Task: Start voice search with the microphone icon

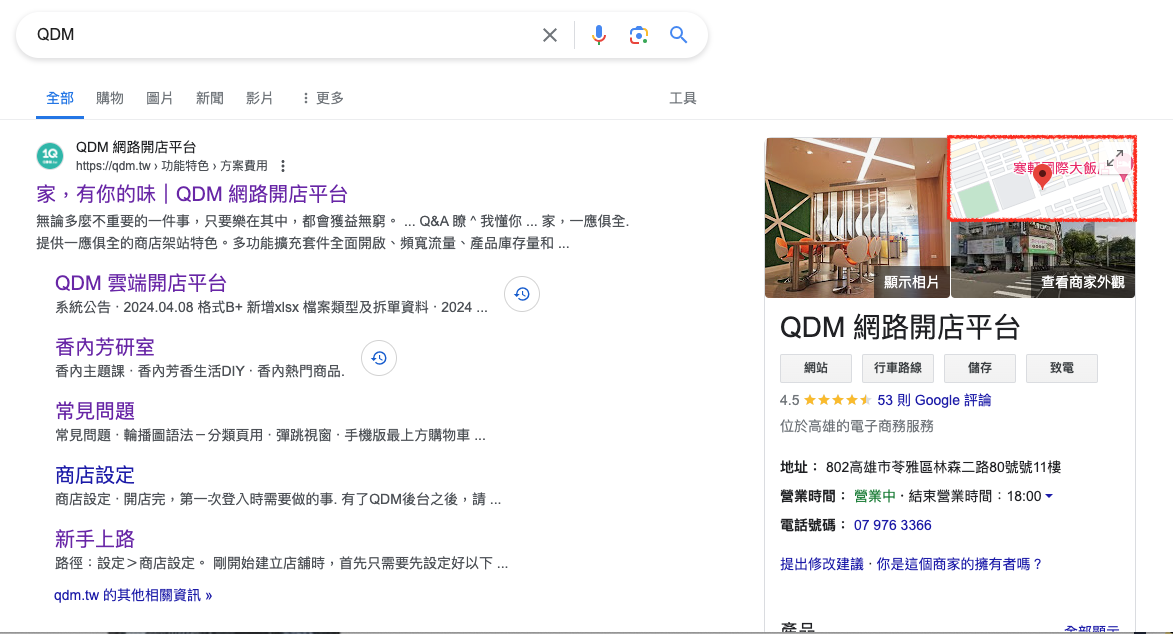Action: (x=598, y=35)
